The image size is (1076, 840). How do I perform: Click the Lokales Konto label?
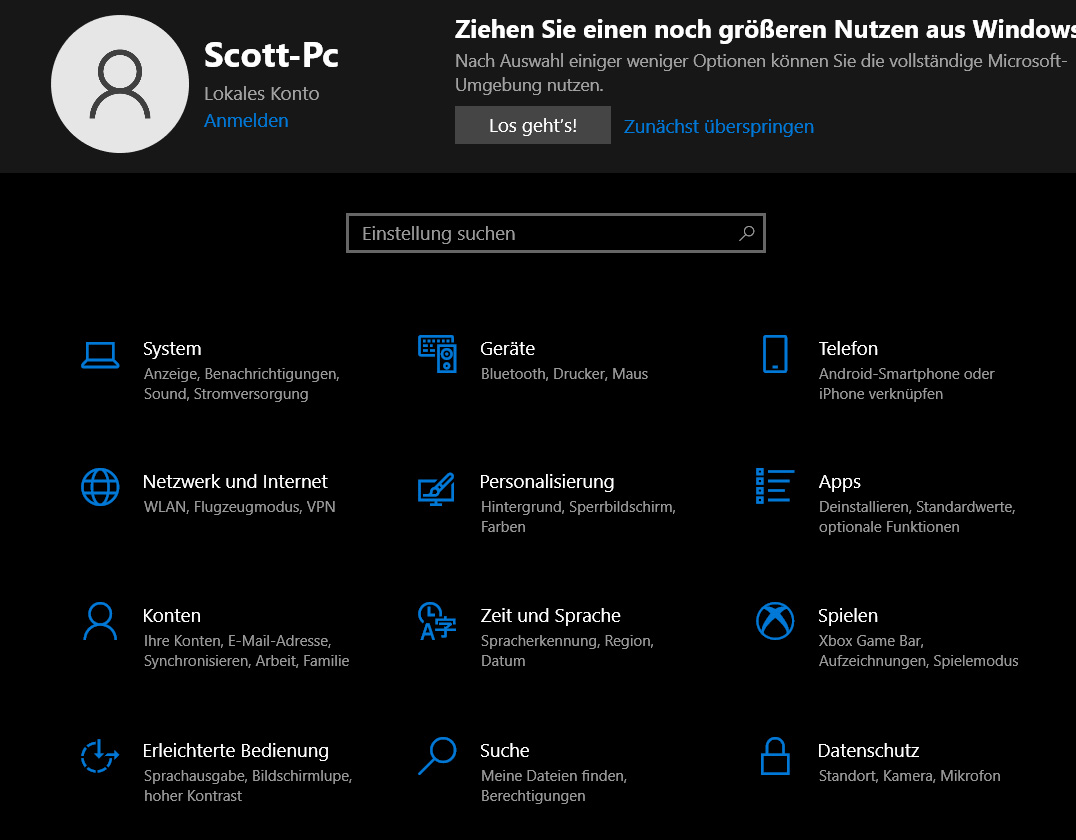(x=261, y=93)
